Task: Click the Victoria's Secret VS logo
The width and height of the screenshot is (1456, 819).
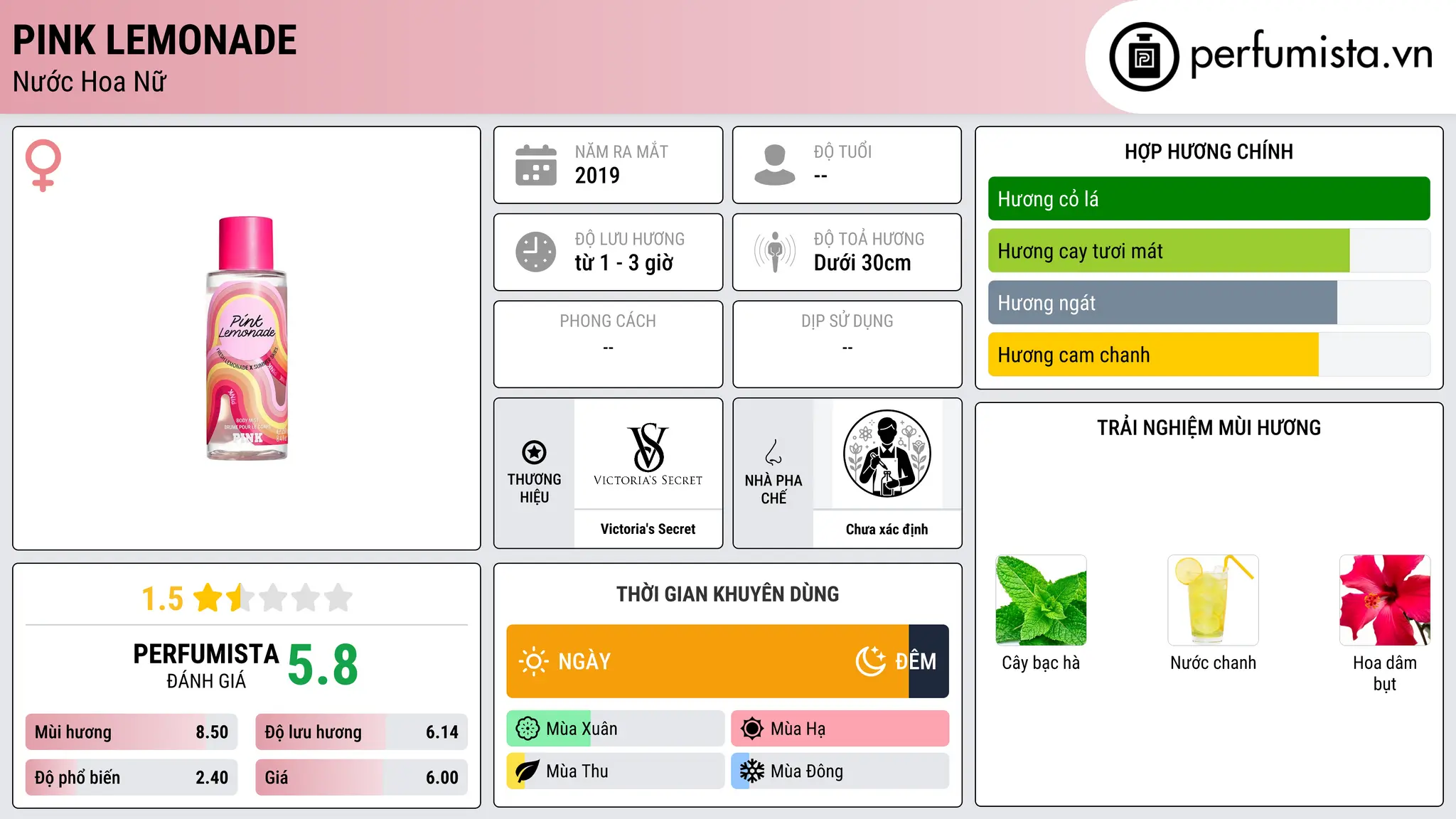Action: [x=648, y=454]
